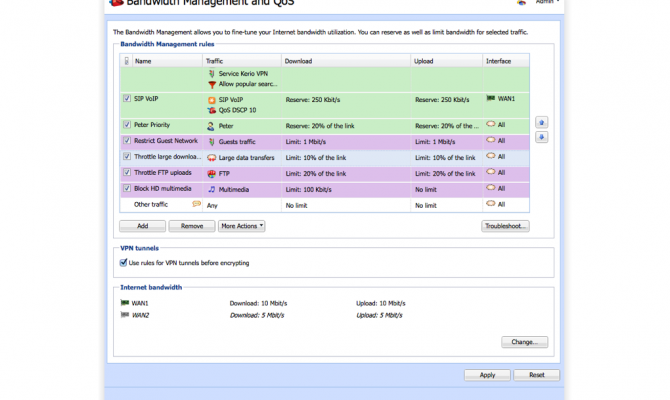
Task: Move the selected rule down with arrow button
Action: [541, 137]
